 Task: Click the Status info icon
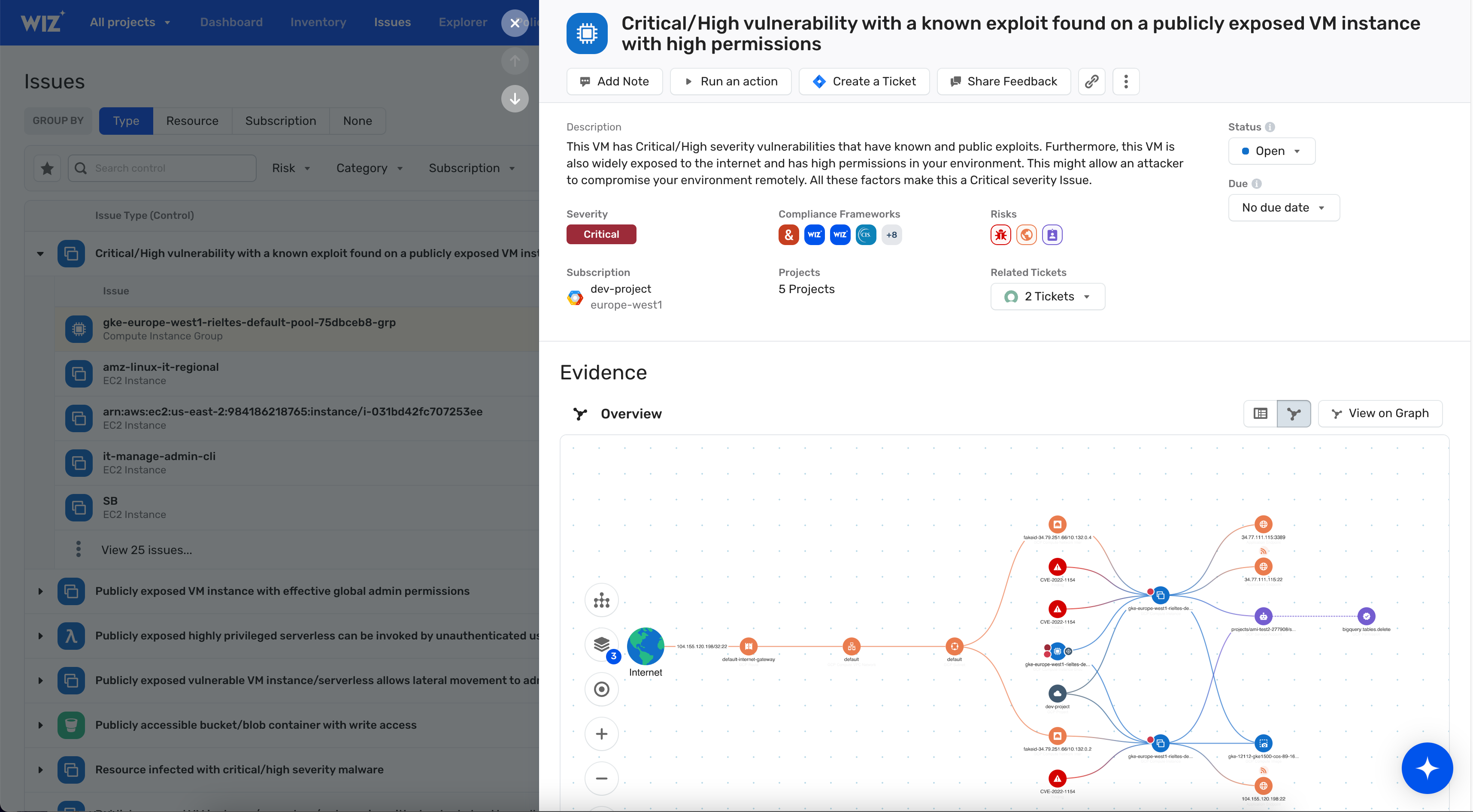pos(1270,127)
